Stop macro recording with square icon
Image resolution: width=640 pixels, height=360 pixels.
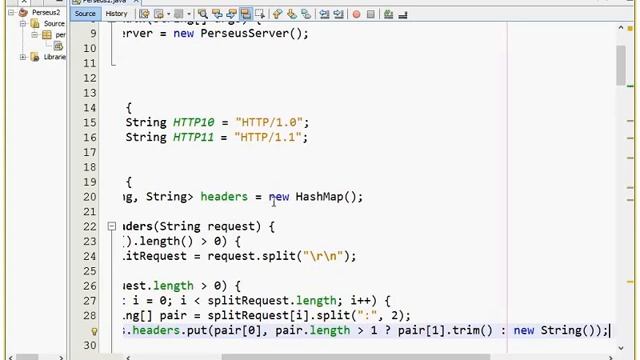pos(371,14)
